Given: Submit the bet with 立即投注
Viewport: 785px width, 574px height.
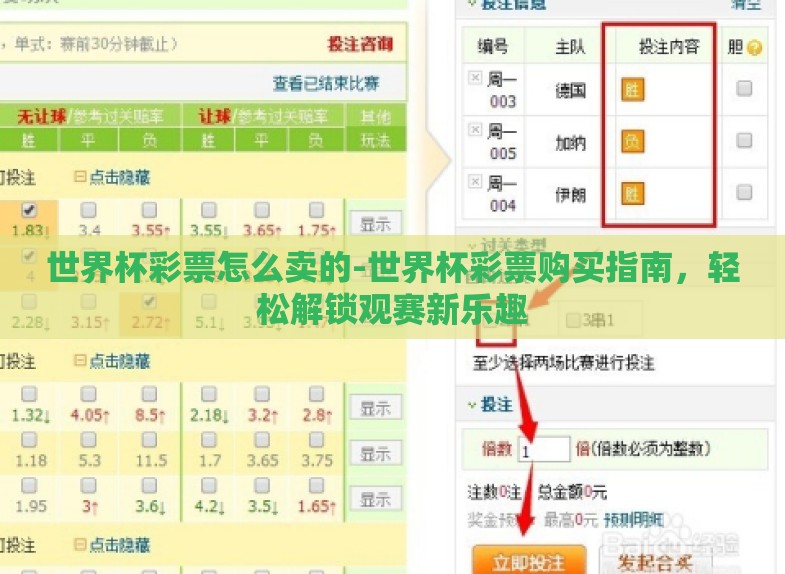Looking at the screenshot, I should [x=529, y=560].
